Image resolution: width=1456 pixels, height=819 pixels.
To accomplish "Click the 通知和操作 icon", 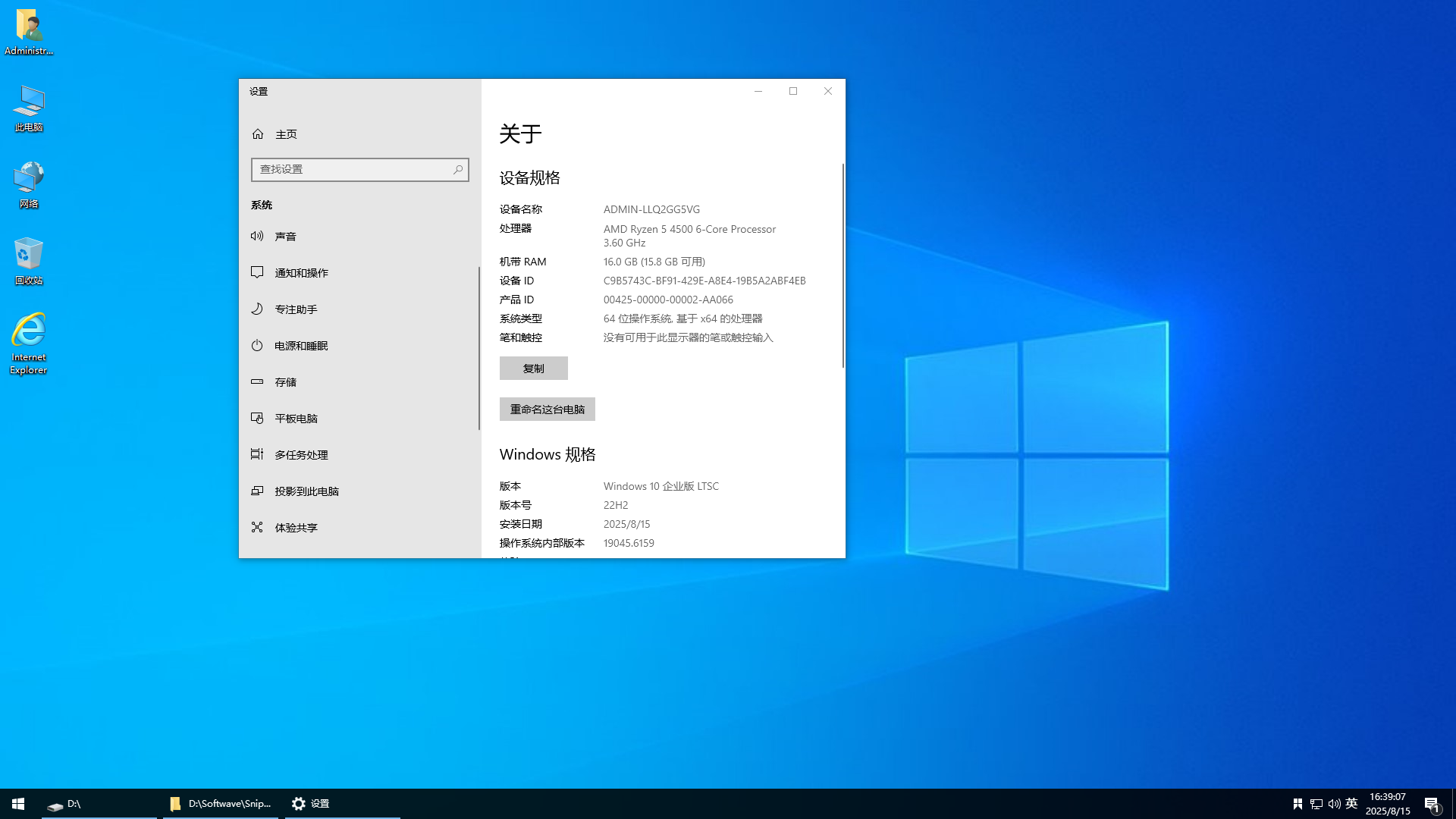I will pos(259,272).
